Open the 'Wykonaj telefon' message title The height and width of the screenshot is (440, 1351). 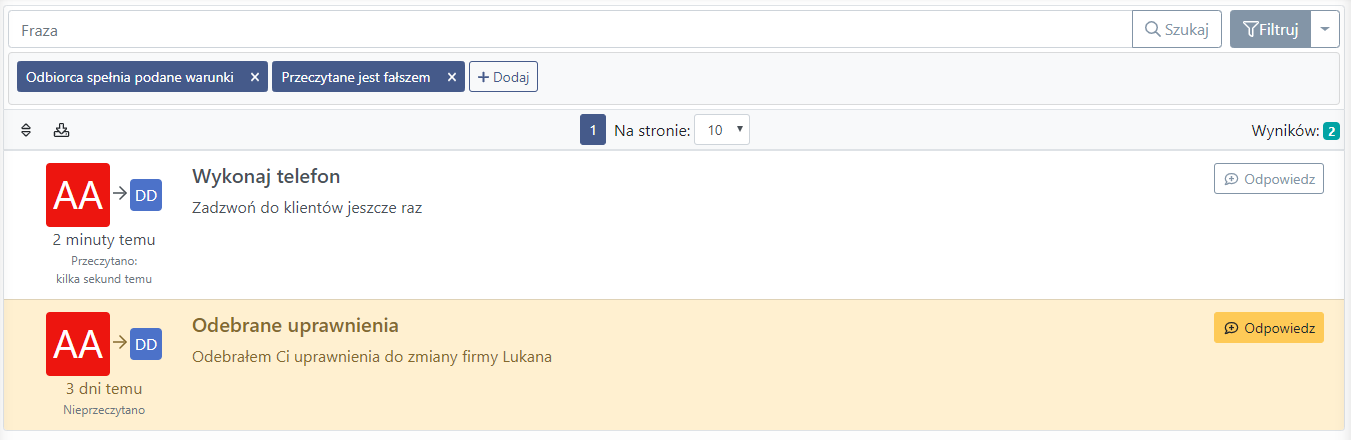(x=266, y=176)
